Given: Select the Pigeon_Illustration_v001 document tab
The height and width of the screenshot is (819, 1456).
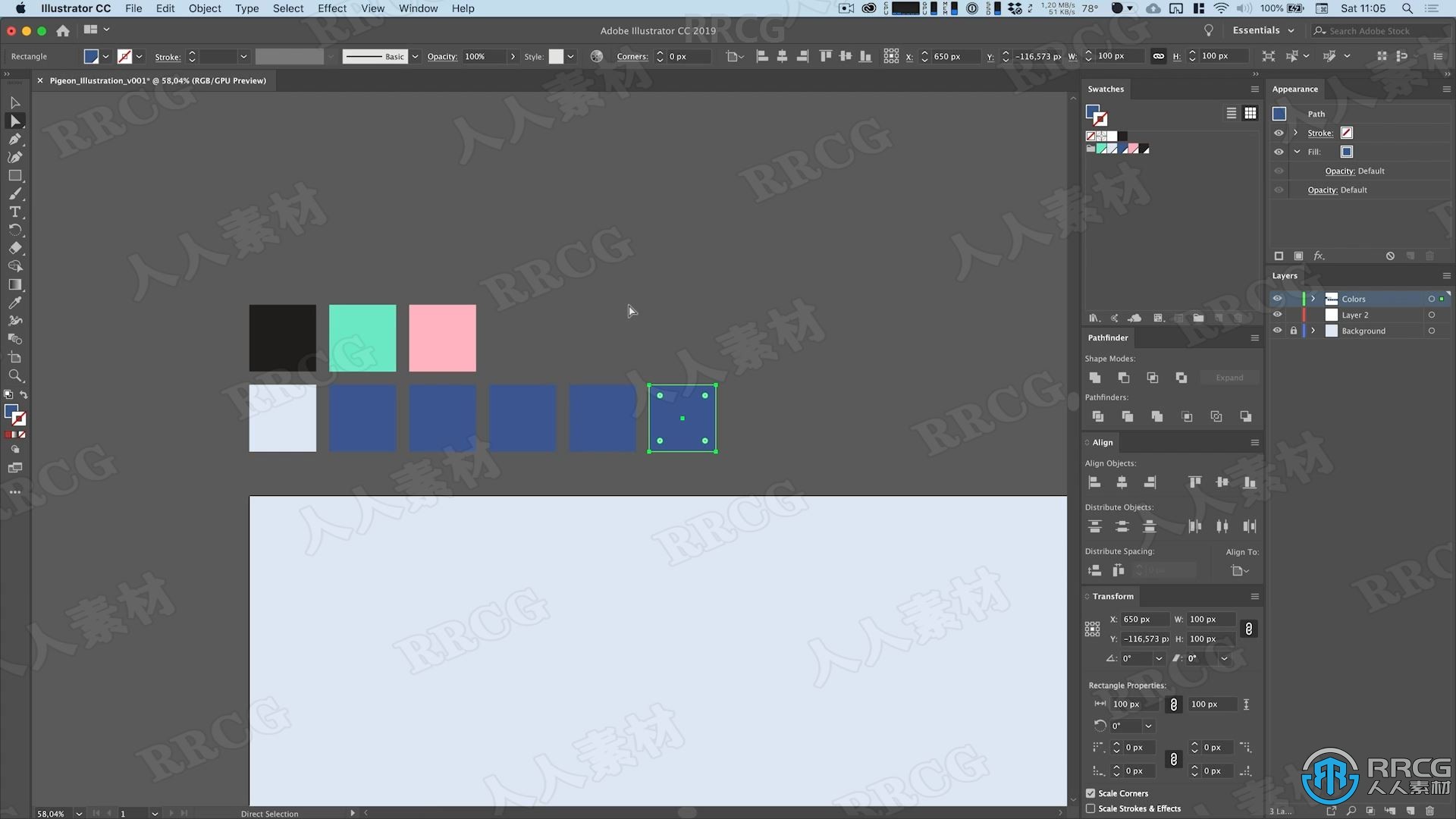Looking at the screenshot, I should tap(158, 80).
